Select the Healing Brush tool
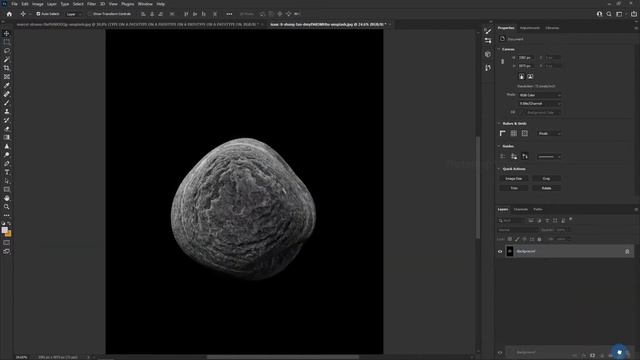The height and width of the screenshot is (360, 640). 7,94
